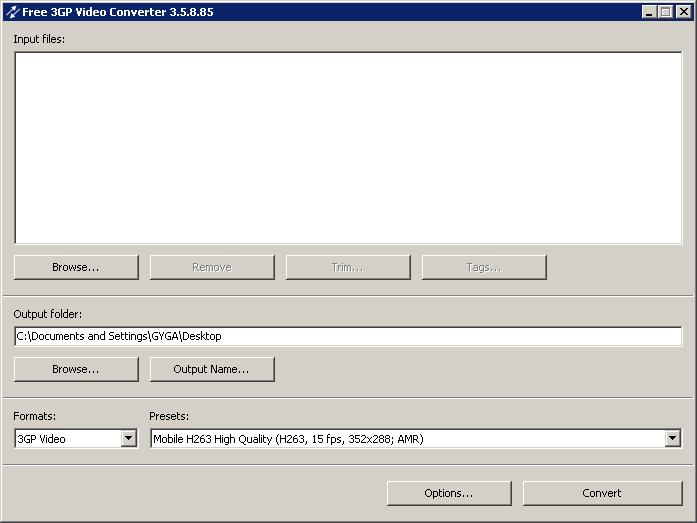Expand the Presets dropdown arrow
The height and width of the screenshot is (523, 697).
(673, 439)
